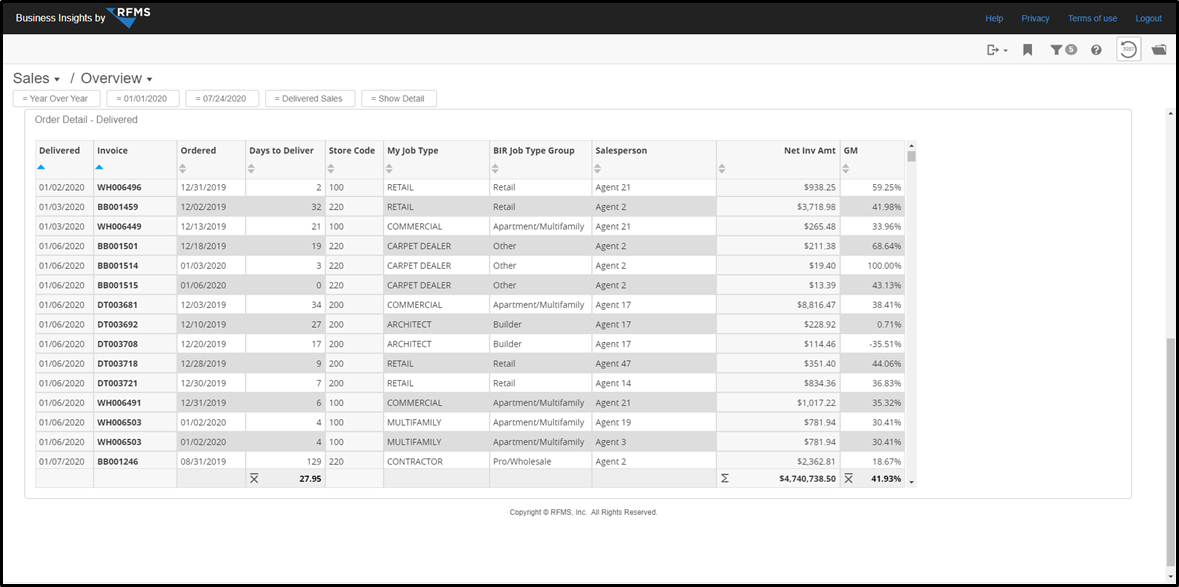Open the export menu icon
Image resolution: width=1179 pixels, height=587 pixels.
(997, 50)
